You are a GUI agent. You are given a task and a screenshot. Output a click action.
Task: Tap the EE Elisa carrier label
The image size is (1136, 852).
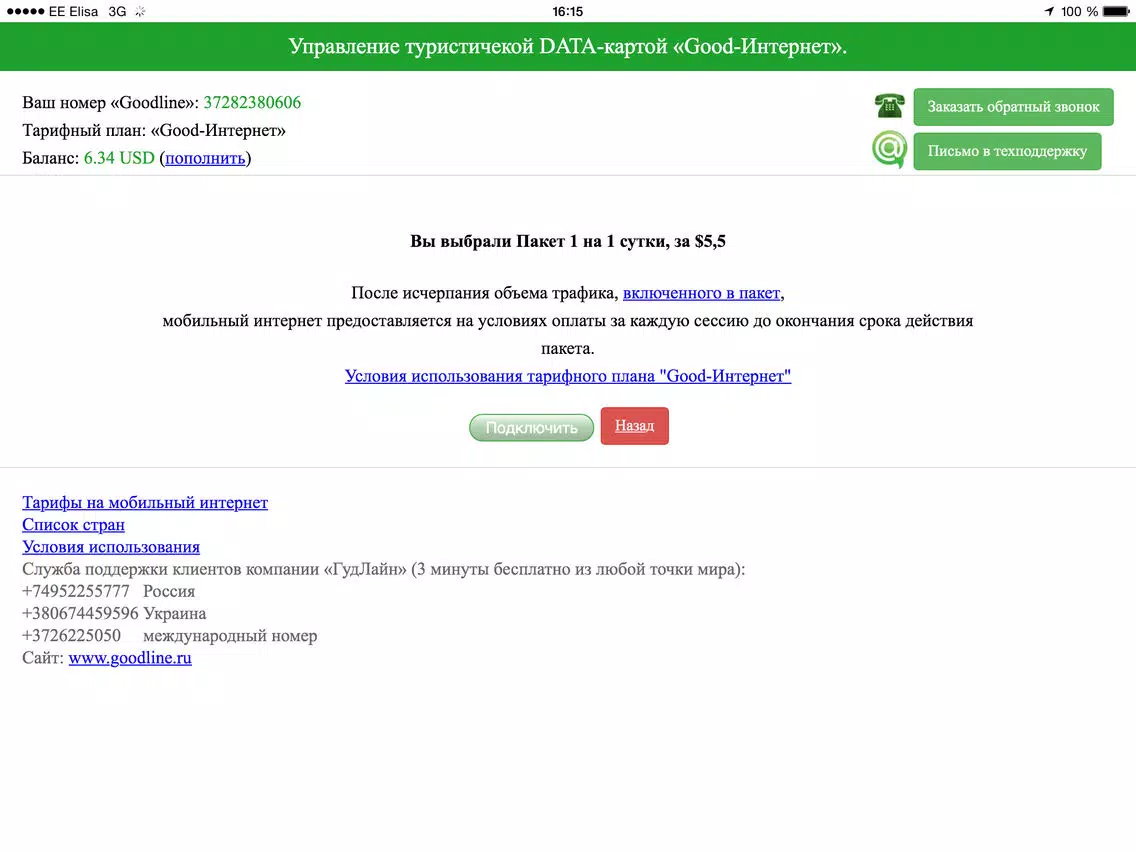point(73,12)
